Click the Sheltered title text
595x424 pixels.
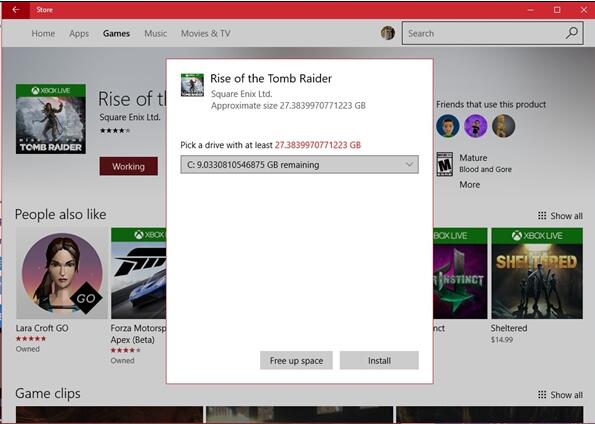pos(509,328)
